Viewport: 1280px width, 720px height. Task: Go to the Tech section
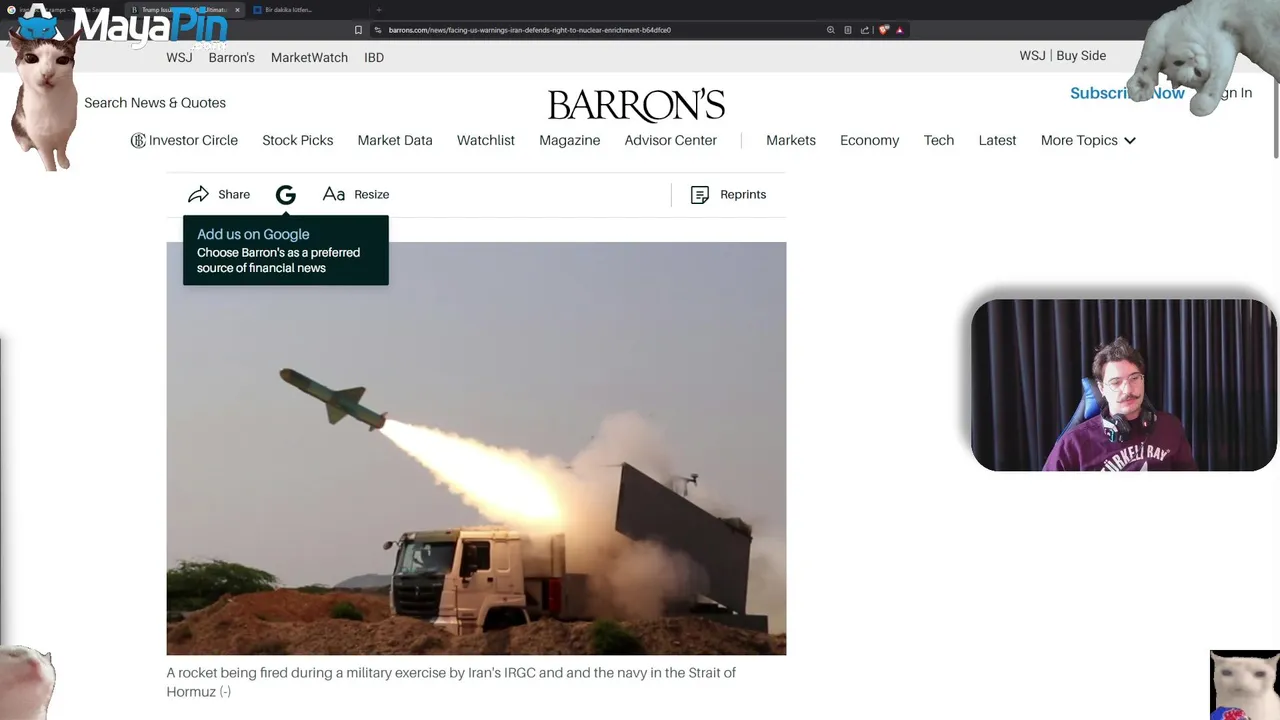point(939,141)
